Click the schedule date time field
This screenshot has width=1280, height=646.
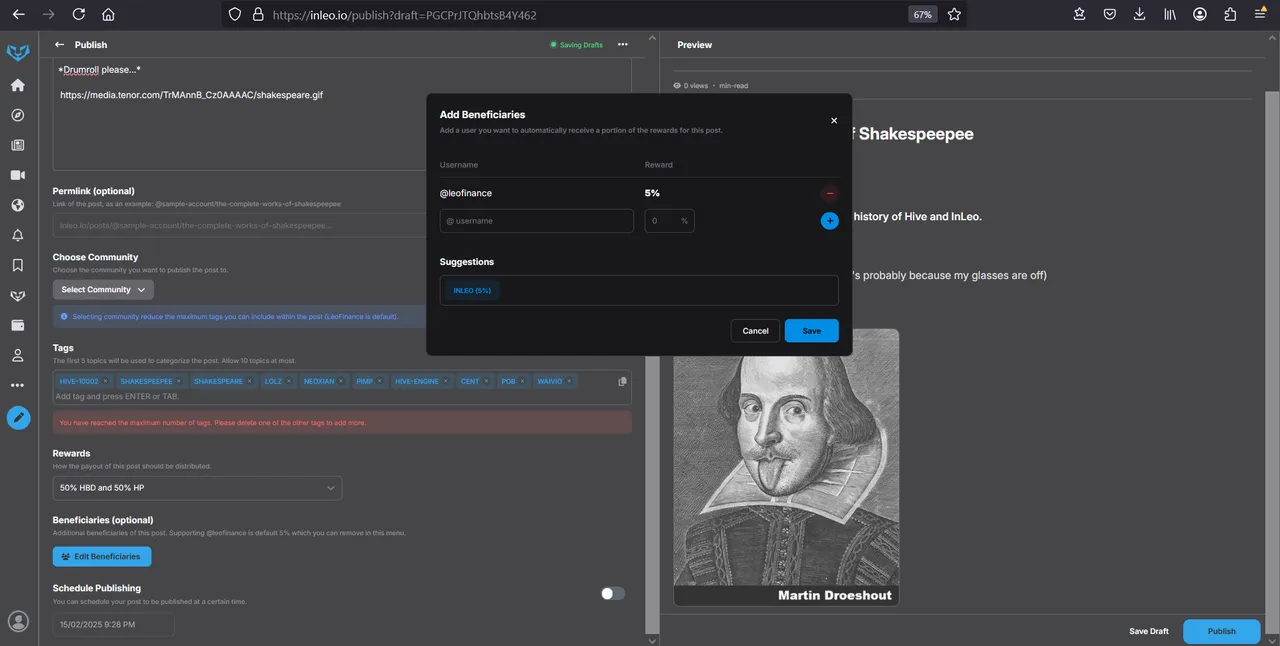113,624
